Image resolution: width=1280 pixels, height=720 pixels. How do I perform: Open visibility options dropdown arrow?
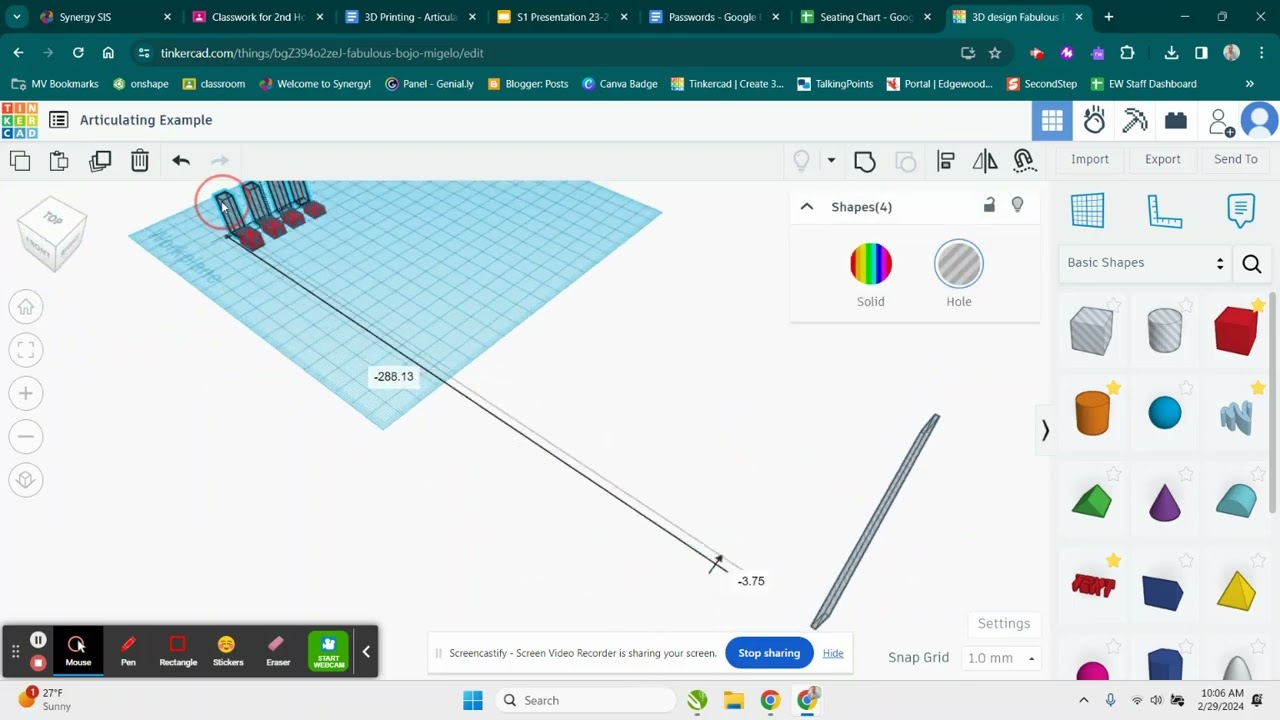pos(830,160)
